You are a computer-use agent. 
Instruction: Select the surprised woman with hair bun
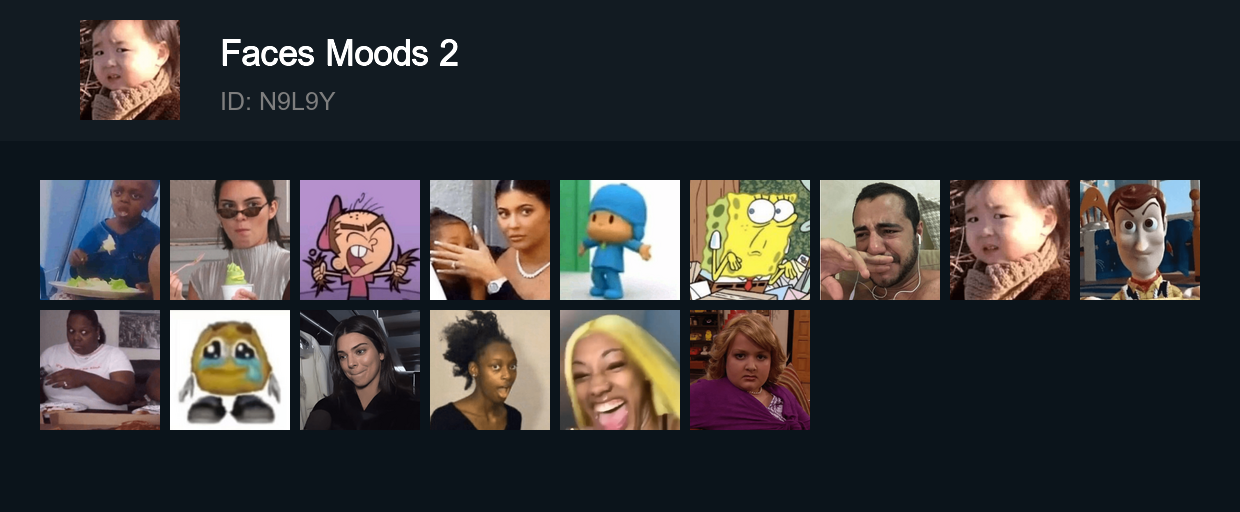[x=490, y=370]
